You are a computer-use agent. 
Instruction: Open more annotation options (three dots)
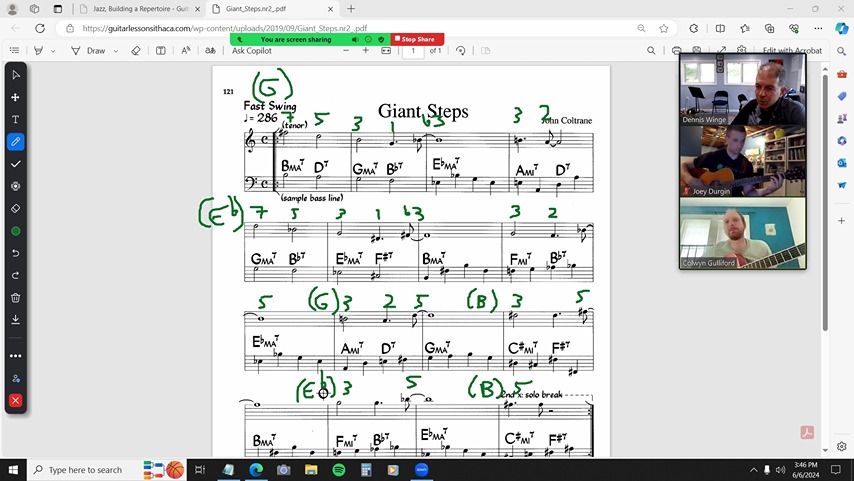(15, 355)
